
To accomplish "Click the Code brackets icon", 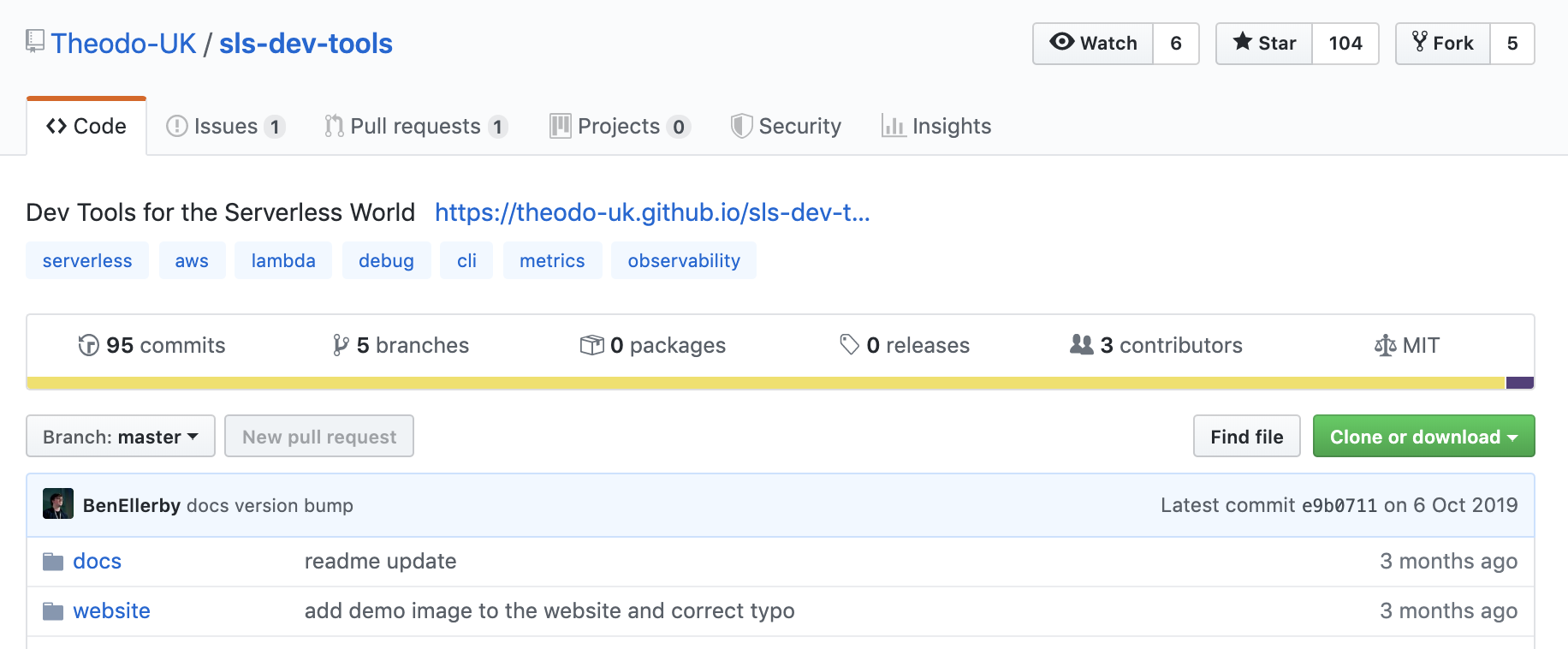I will tap(56, 127).
